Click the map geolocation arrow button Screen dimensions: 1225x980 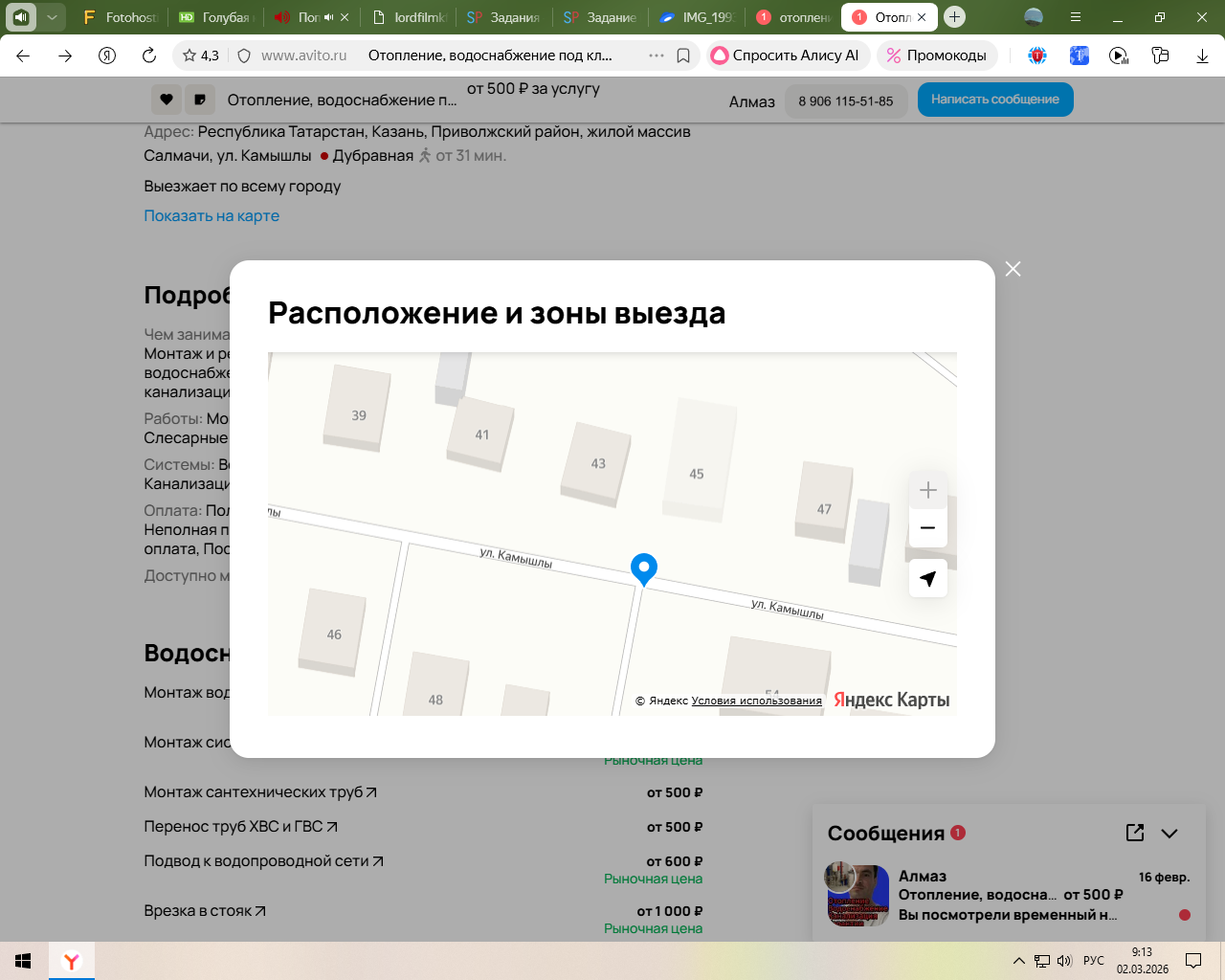pos(927,579)
